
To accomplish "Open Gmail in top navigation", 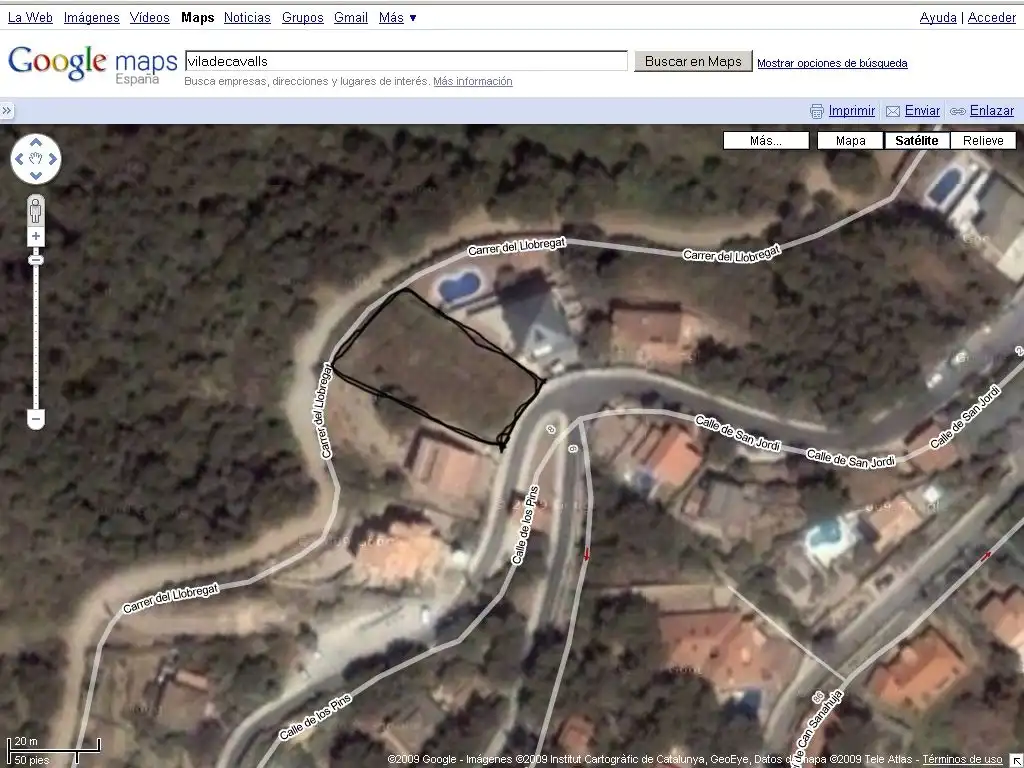I will tap(351, 18).
